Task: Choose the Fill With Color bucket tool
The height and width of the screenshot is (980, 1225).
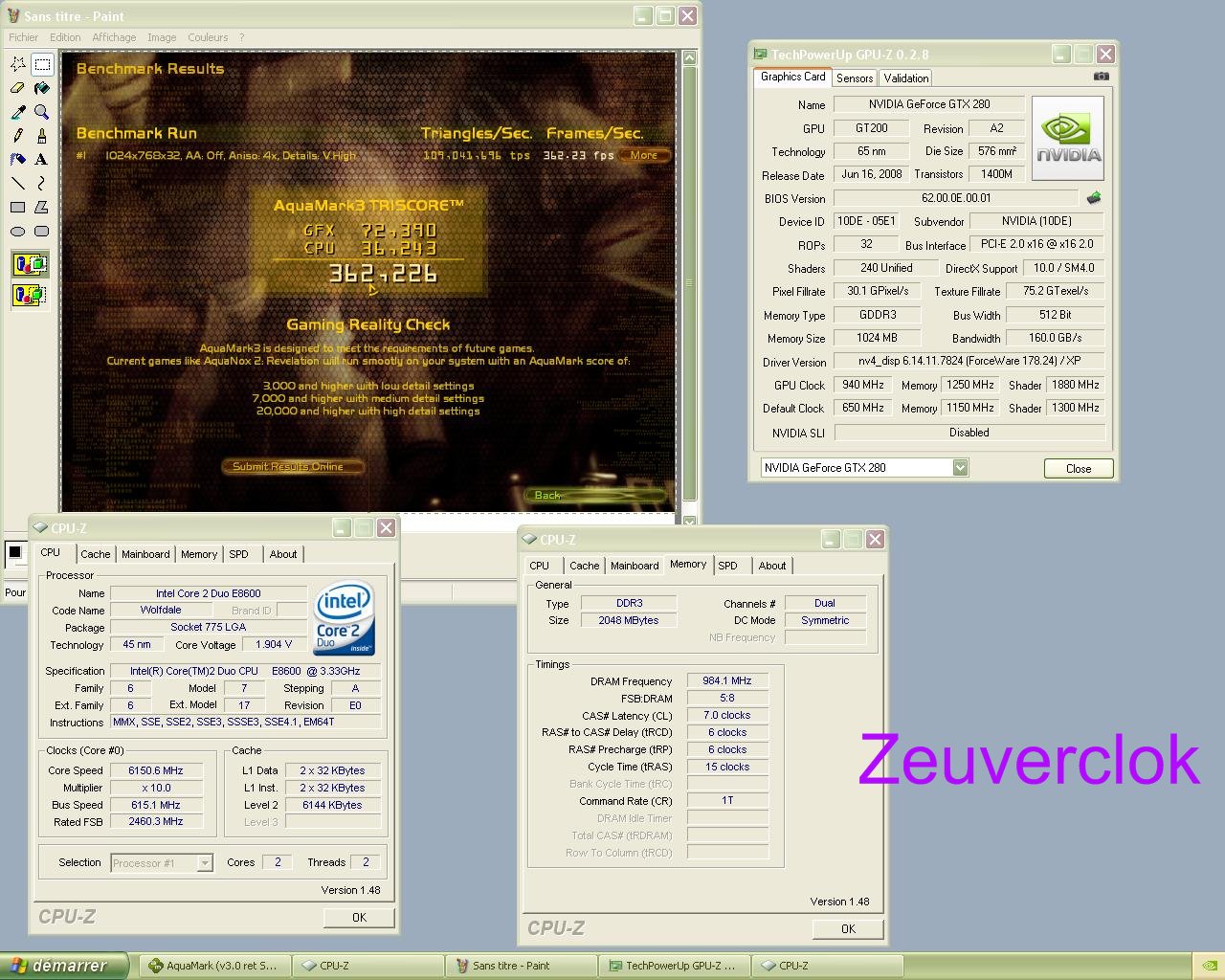Action: point(41,88)
